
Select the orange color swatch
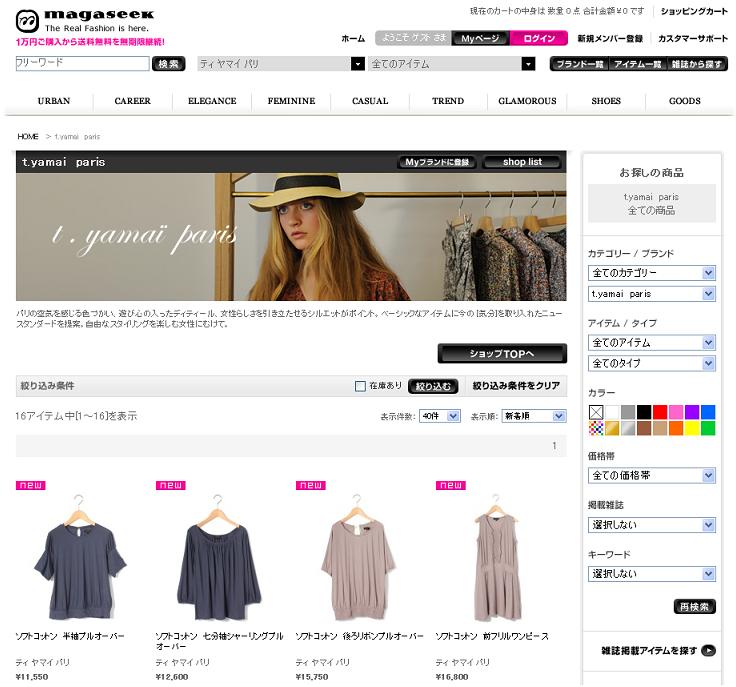tap(676, 428)
